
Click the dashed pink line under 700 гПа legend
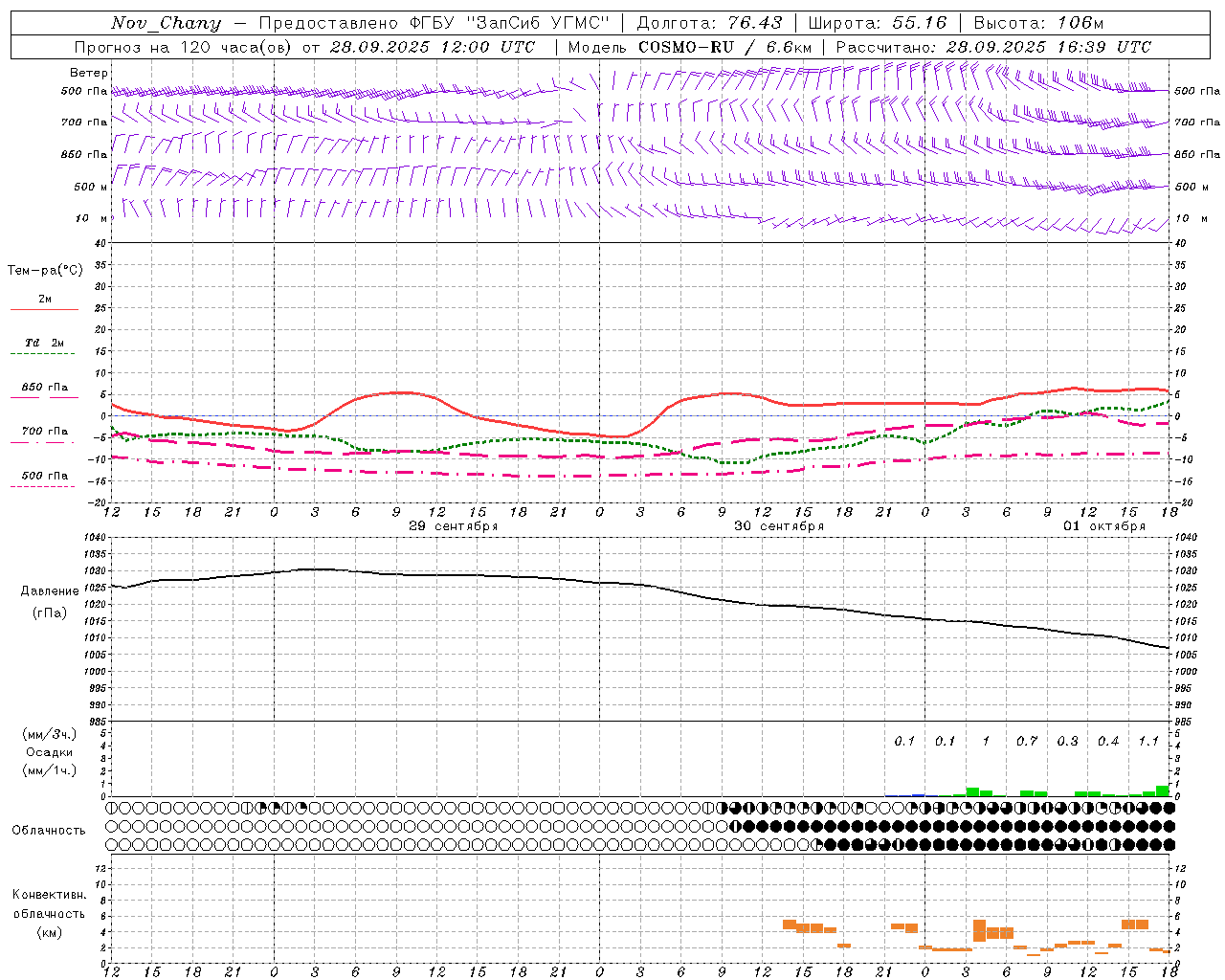click(44, 442)
